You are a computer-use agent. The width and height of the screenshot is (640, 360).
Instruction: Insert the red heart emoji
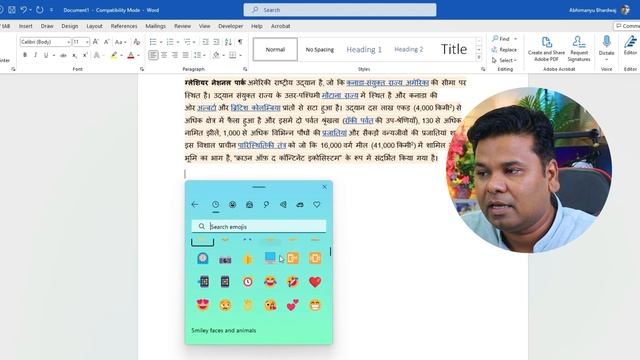[x=315, y=282]
